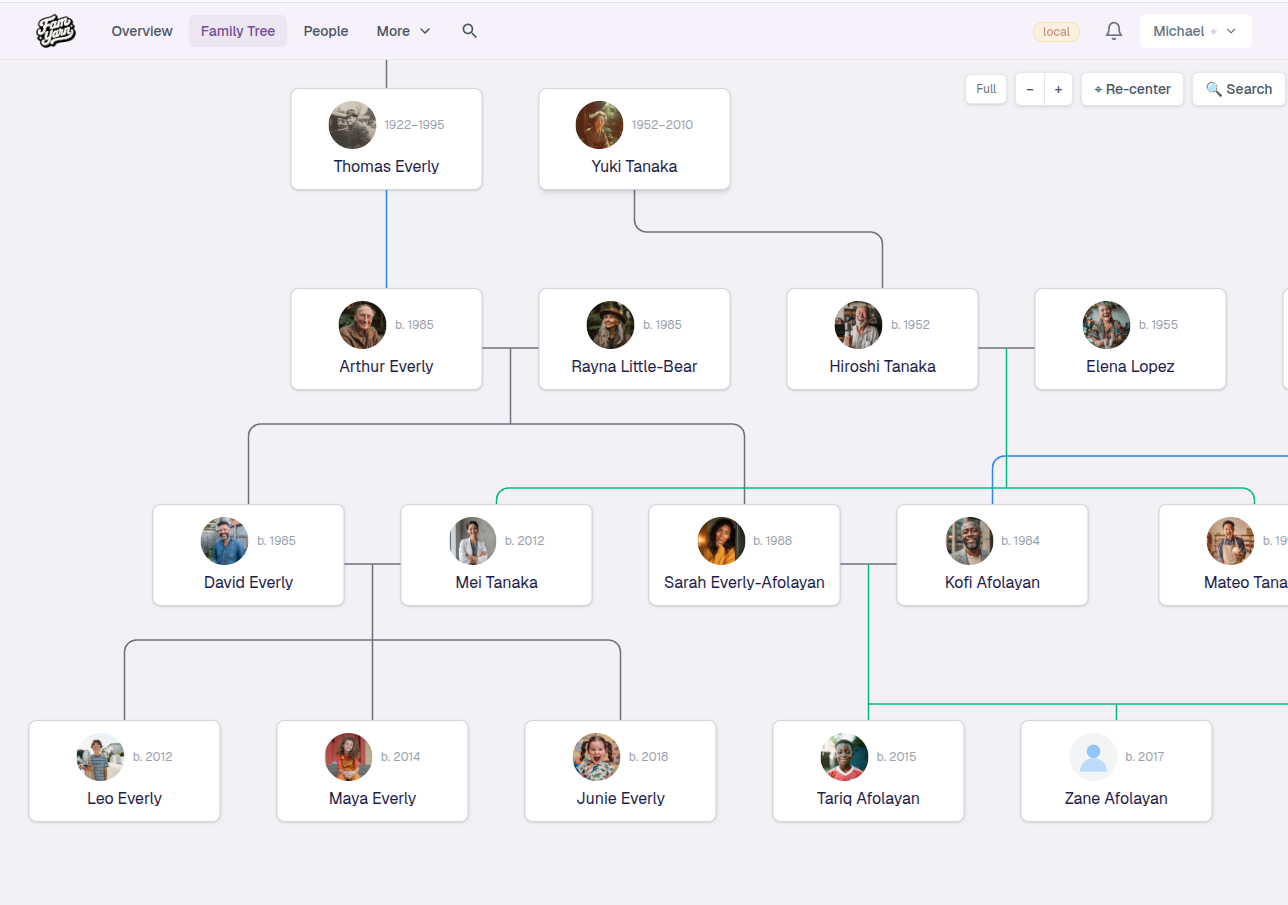Click the Full view button

(x=986, y=89)
